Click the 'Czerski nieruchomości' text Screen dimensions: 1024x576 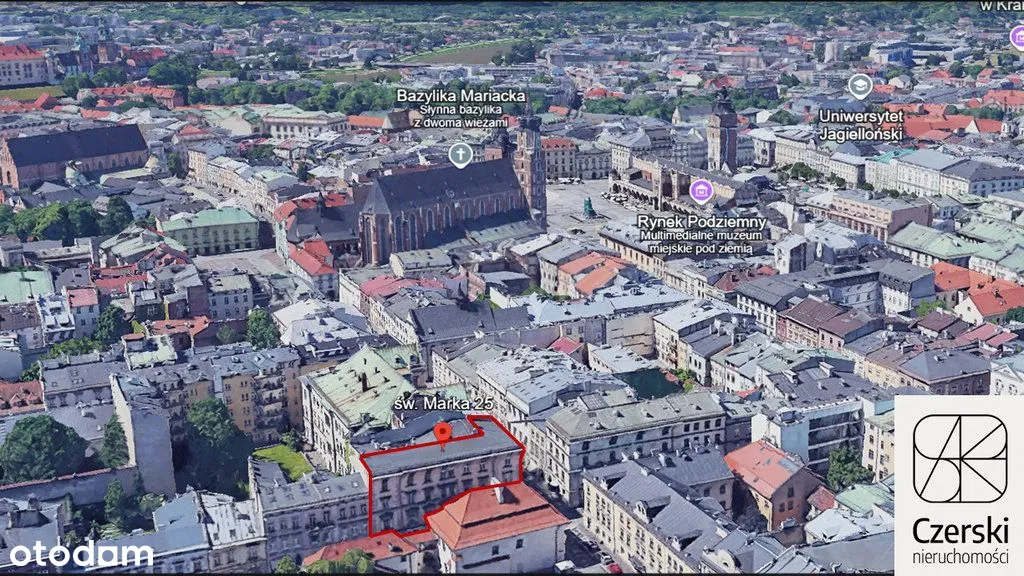959,540
